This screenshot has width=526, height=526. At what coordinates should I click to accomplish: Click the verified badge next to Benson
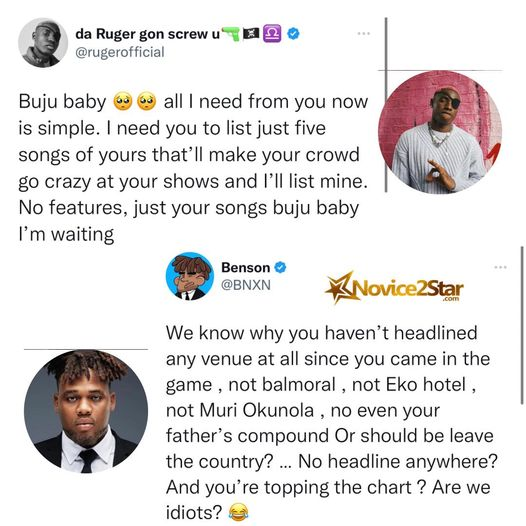coord(280,267)
